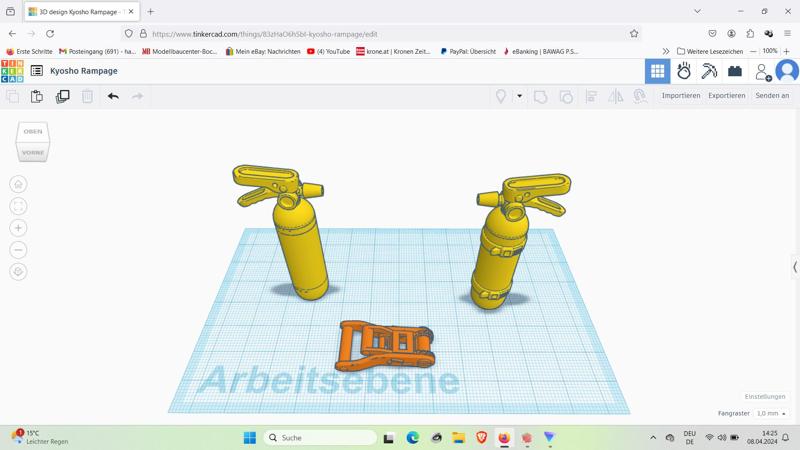The height and width of the screenshot is (450, 800).
Task: Switch to Sim Lab apple icon
Action: (x=684, y=71)
